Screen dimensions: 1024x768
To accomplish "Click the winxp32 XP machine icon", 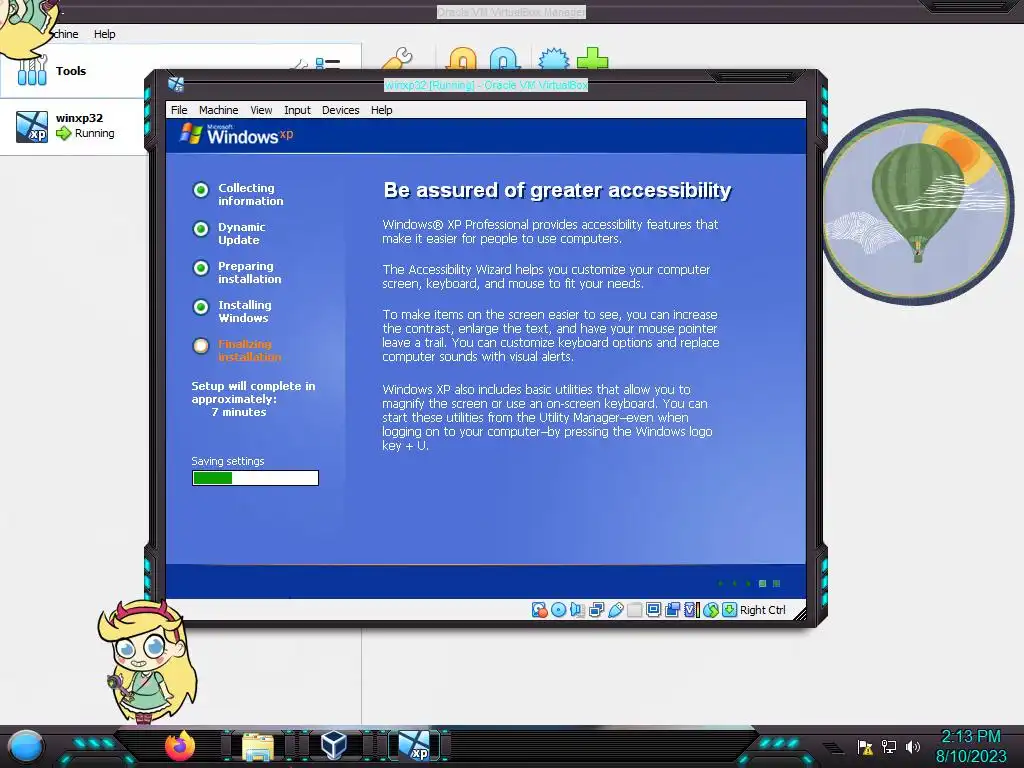I will click(32, 127).
